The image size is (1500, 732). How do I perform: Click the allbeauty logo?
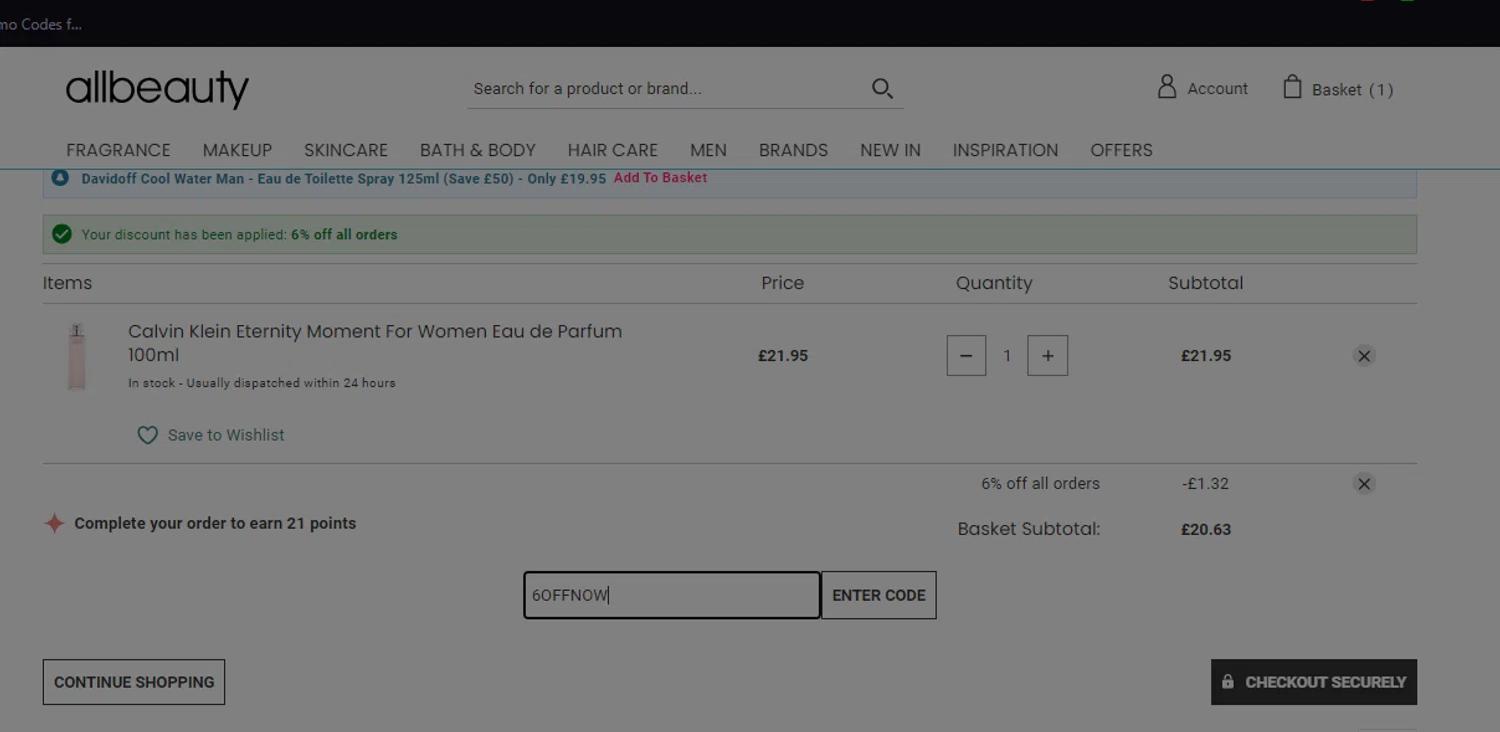(x=157, y=90)
